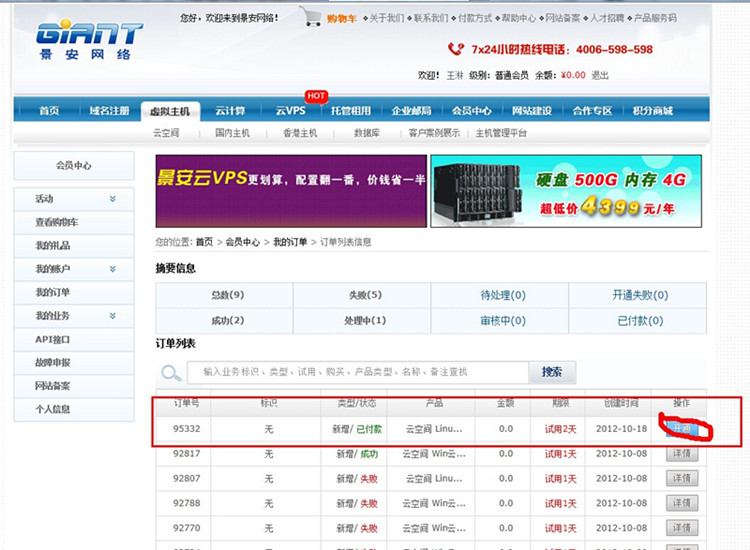The image size is (750, 550).
Task: Click the magnifier icon beside order search
Action: tap(171, 373)
